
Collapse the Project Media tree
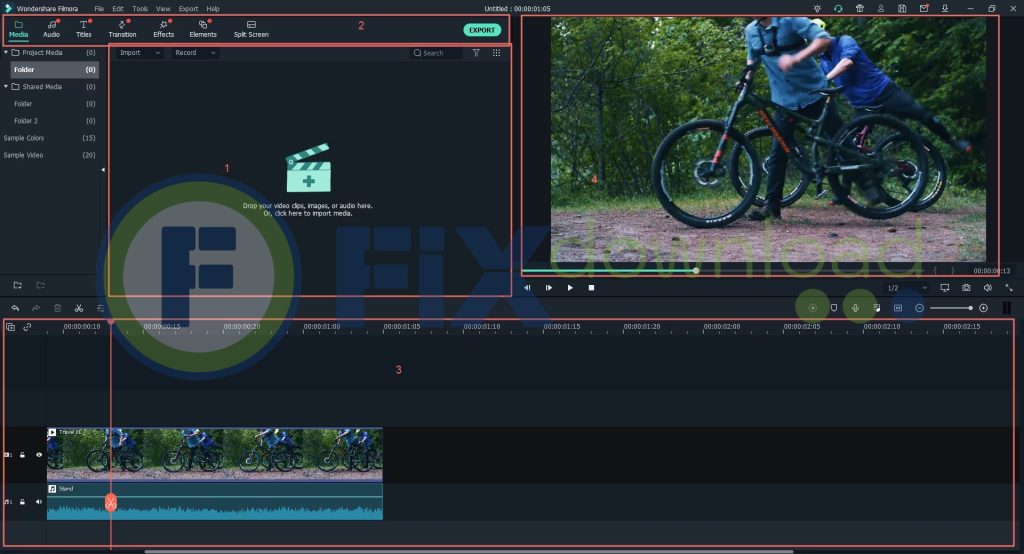click(5, 52)
